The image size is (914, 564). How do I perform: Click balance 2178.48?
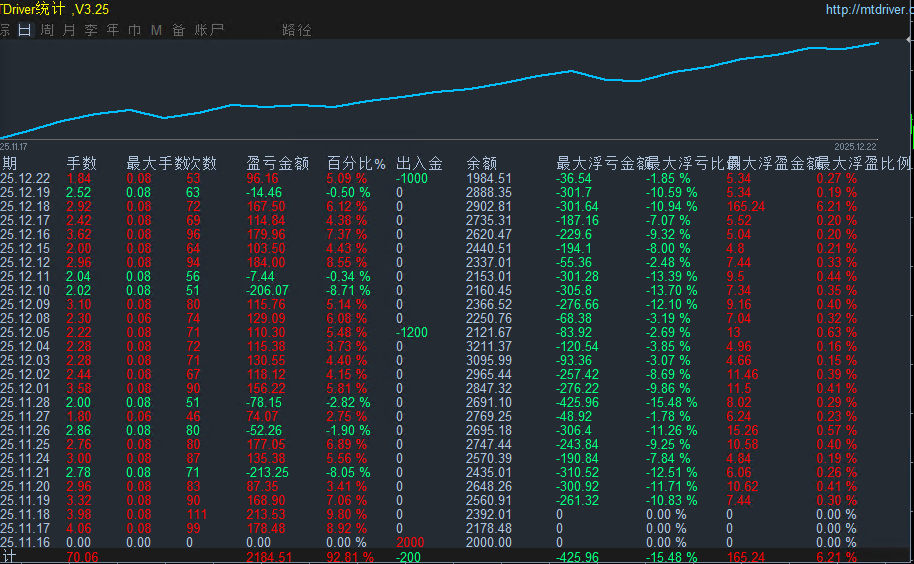[488, 528]
